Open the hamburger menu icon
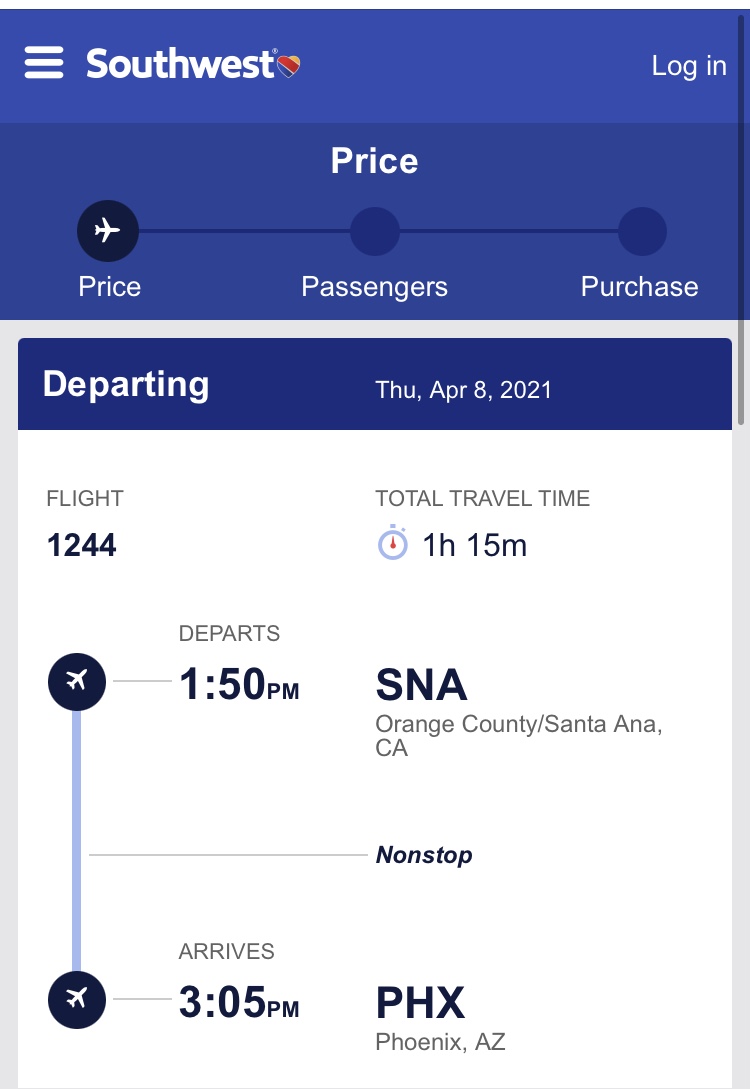 click(x=44, y=63)
